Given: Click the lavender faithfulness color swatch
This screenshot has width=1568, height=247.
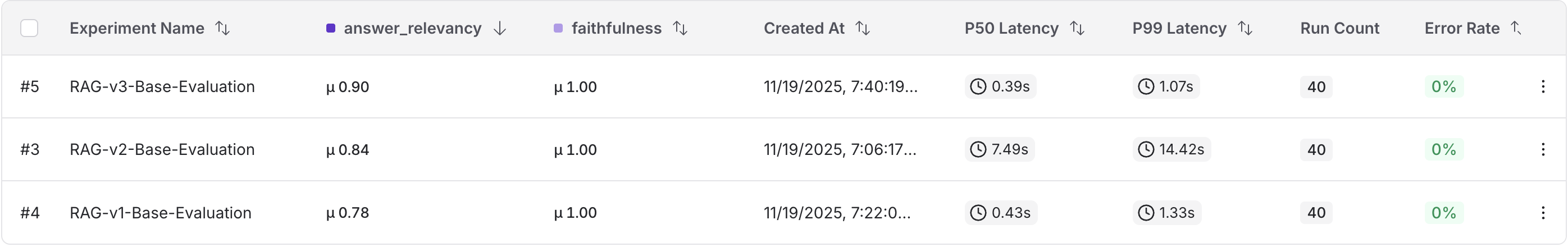Looking at the screenshot, I should coord(558,28).
